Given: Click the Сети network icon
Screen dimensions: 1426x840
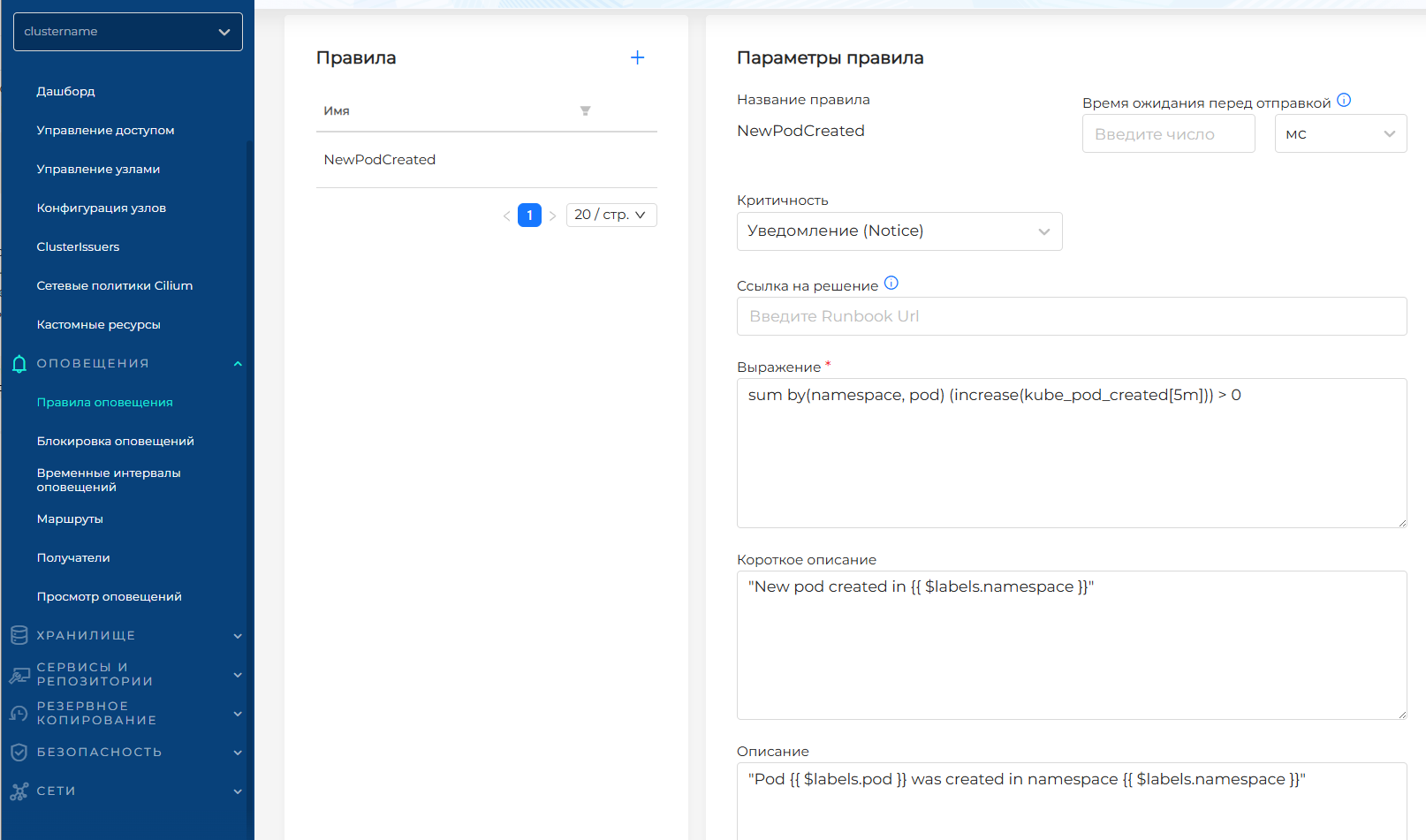Looking at the screenshot, I should [x=19, y=791].
